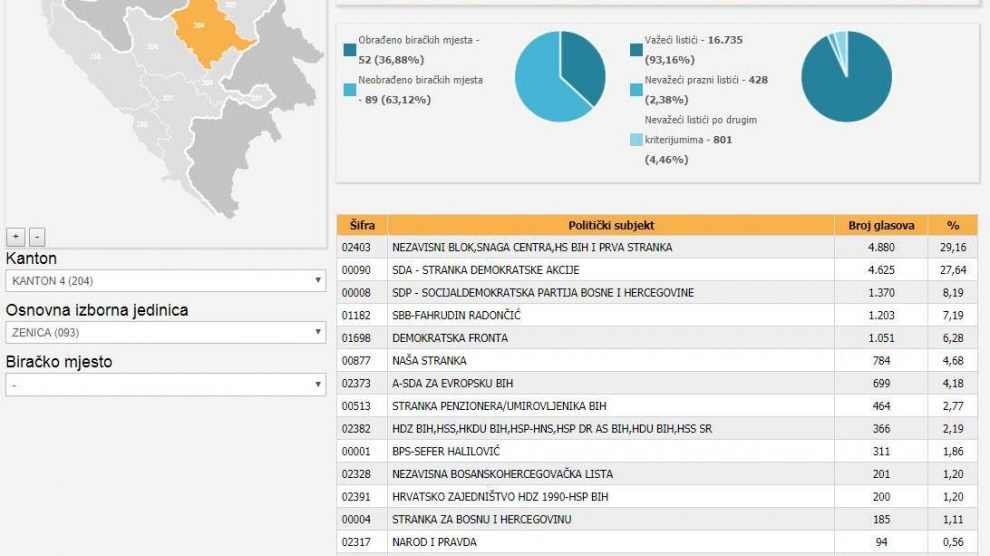
Task: Click the map zoom out minus button
Action: coord(37,237)
